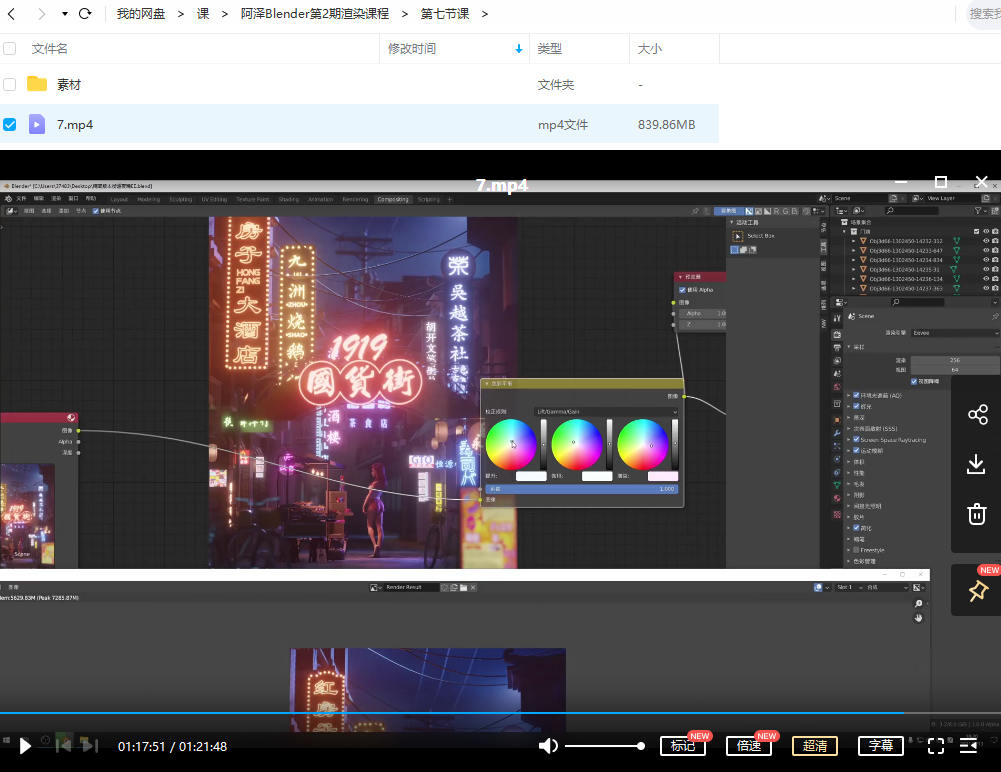1001x772 pixels.
Task: Click the outliner display mode icon
Action: (859, 210)
